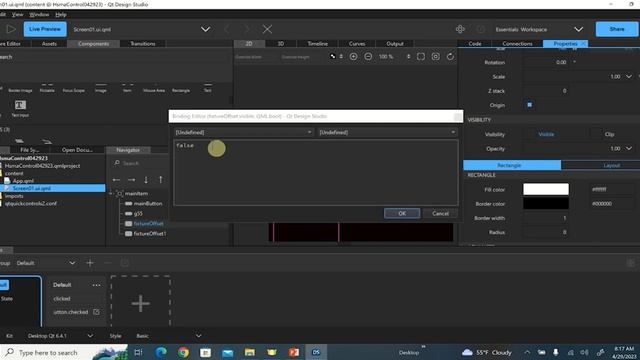Close the Properties tab with its X

583,44
